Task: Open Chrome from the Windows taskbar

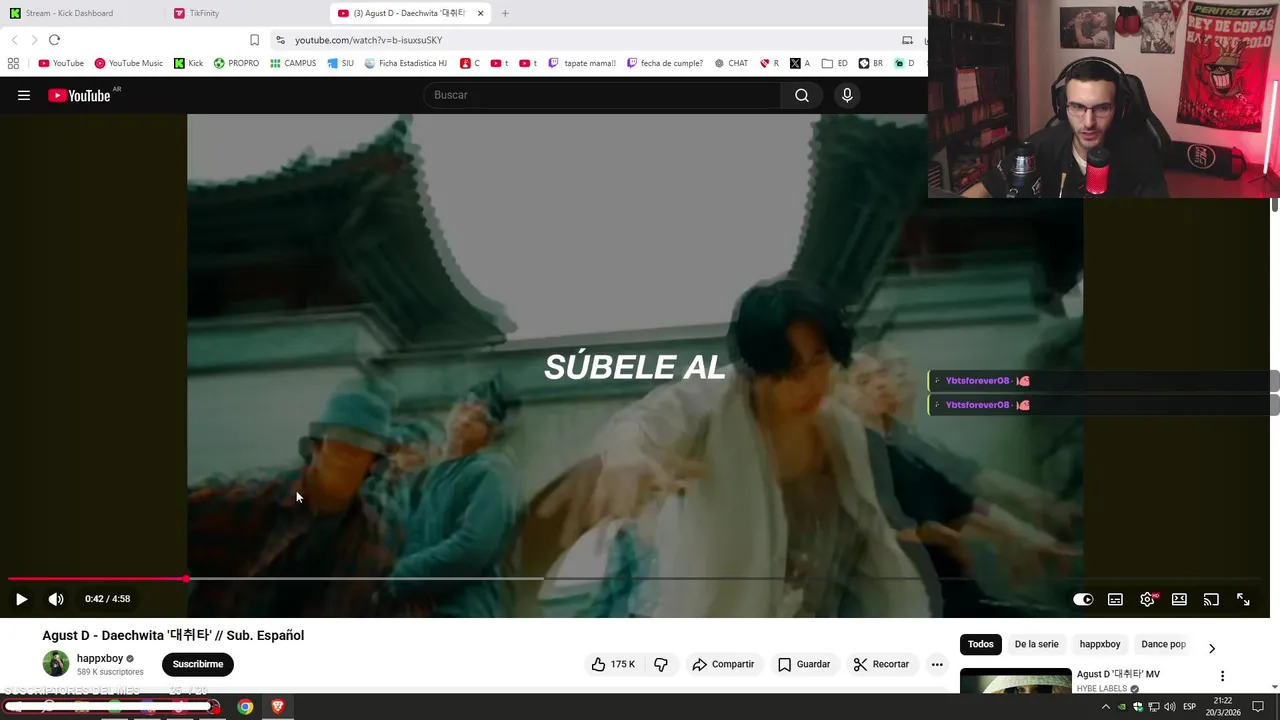Action: 245,707
